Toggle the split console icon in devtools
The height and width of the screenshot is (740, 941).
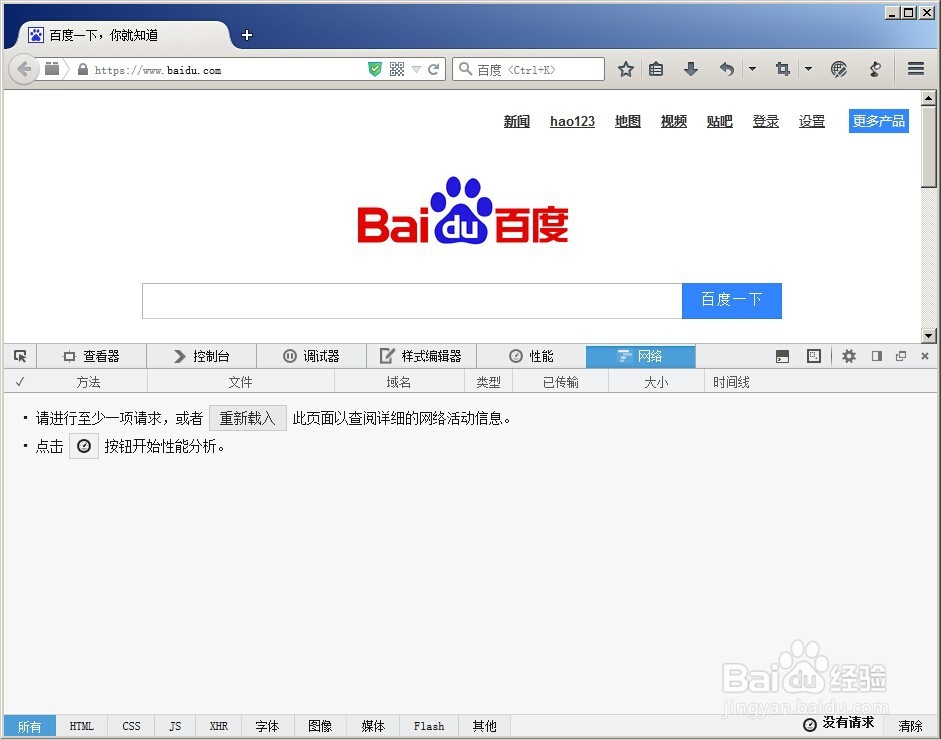coord(783,356)
